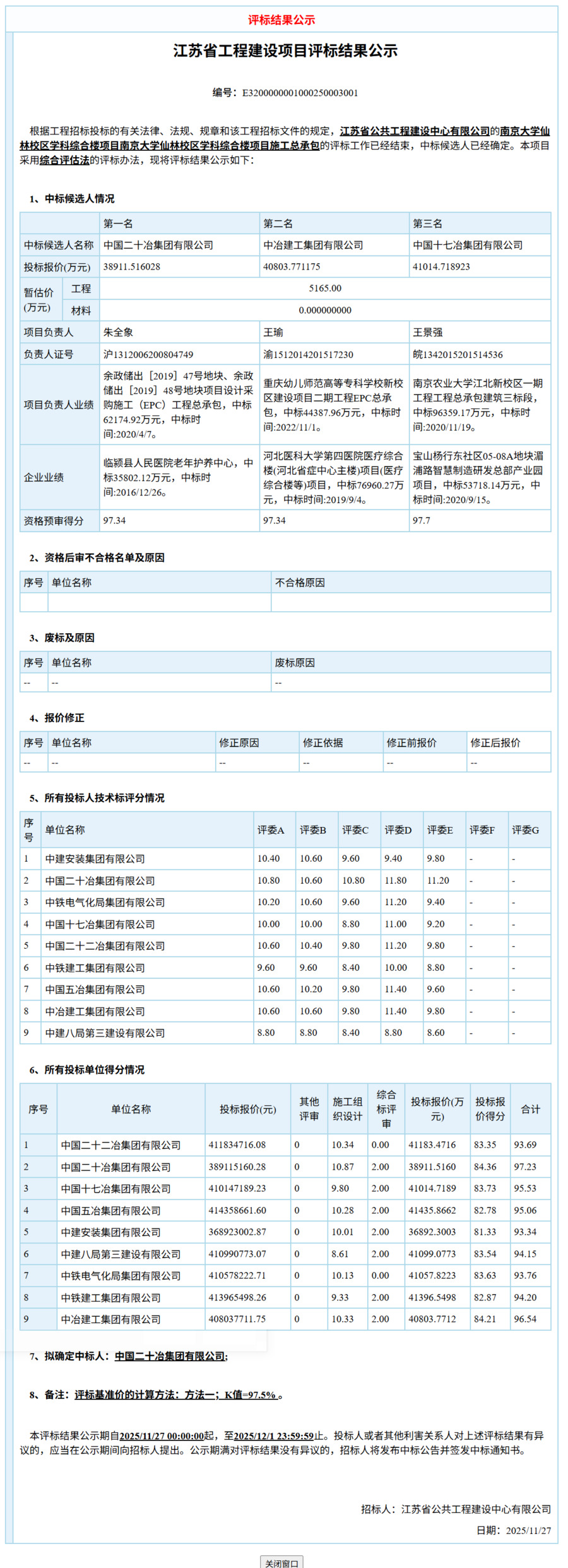Image resolution: width=568 pixels, height=1568 pixels.
Task: Click certificate number 渝1512014201517230
Action: click(x=308, y=355)
